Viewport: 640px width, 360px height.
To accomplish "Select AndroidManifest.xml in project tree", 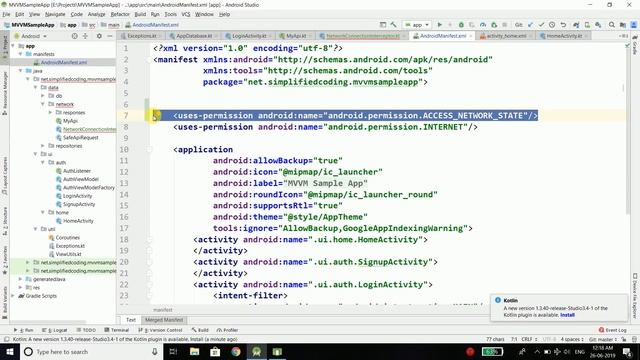I will point(63,62).
